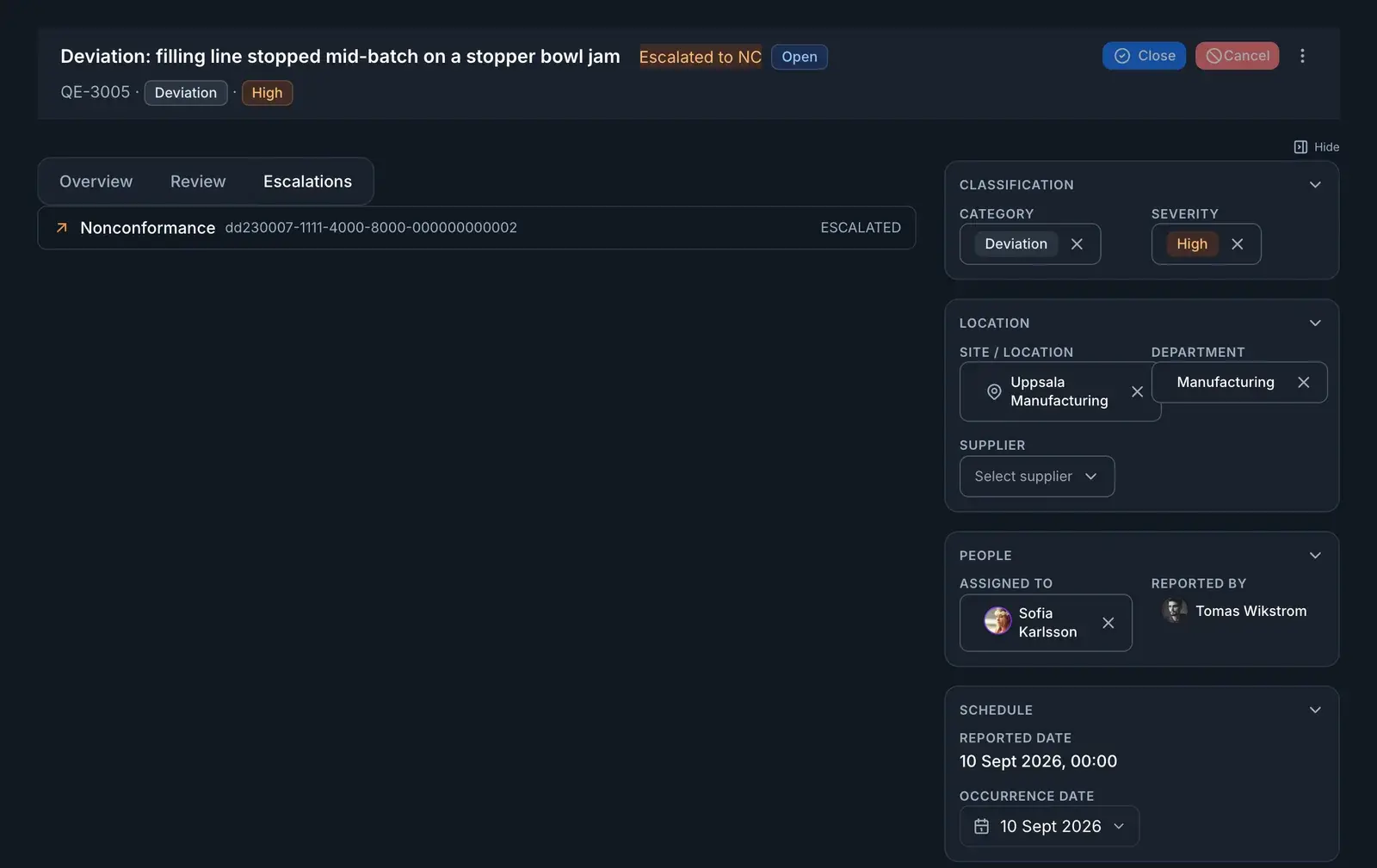The image size is (1377, 868).
Task: Open the Site / Location Uppsala Manufacturing field
Action: (x=1060, y=391)
